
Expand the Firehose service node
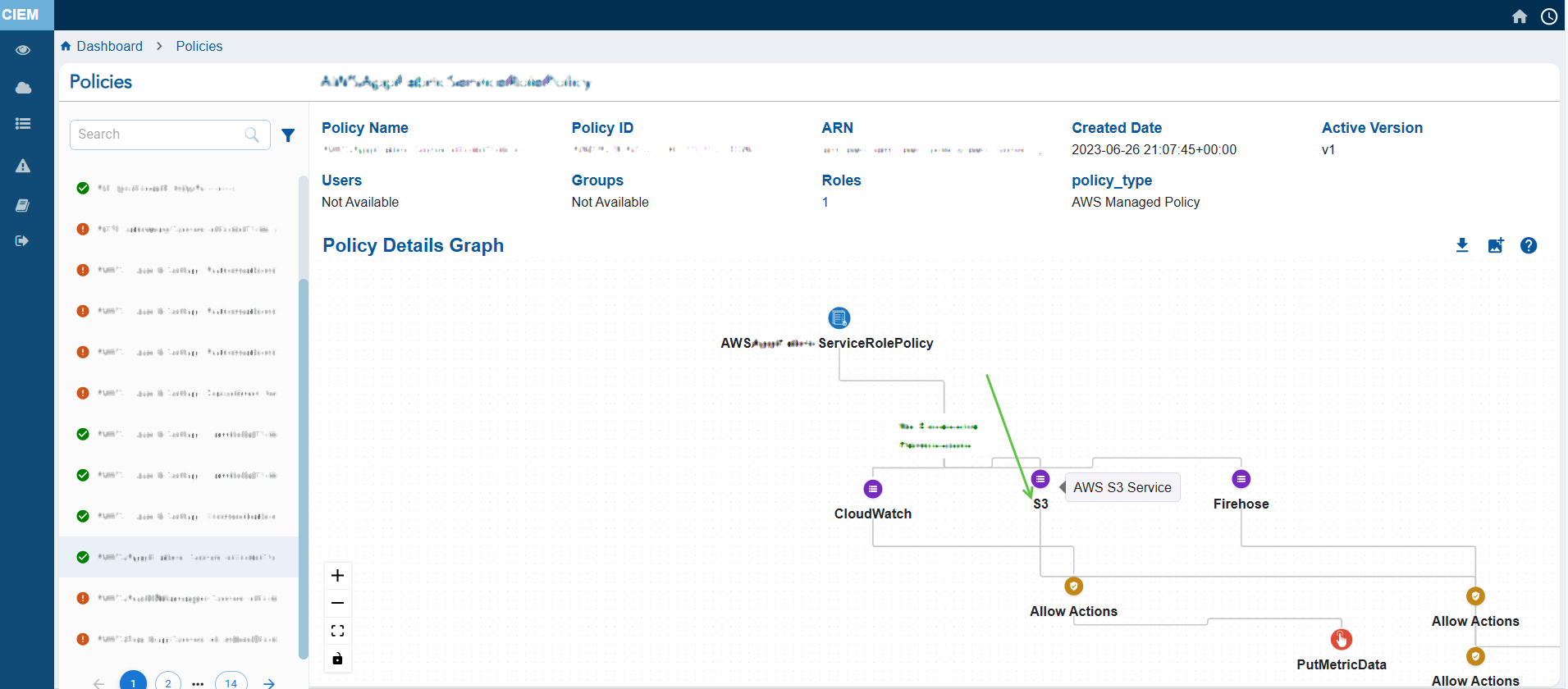click(x=1241, y=479)
